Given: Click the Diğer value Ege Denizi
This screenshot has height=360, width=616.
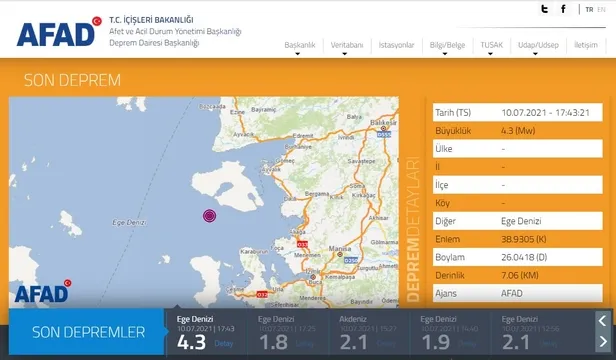Looking at the screenshot, I should [521, 221].
